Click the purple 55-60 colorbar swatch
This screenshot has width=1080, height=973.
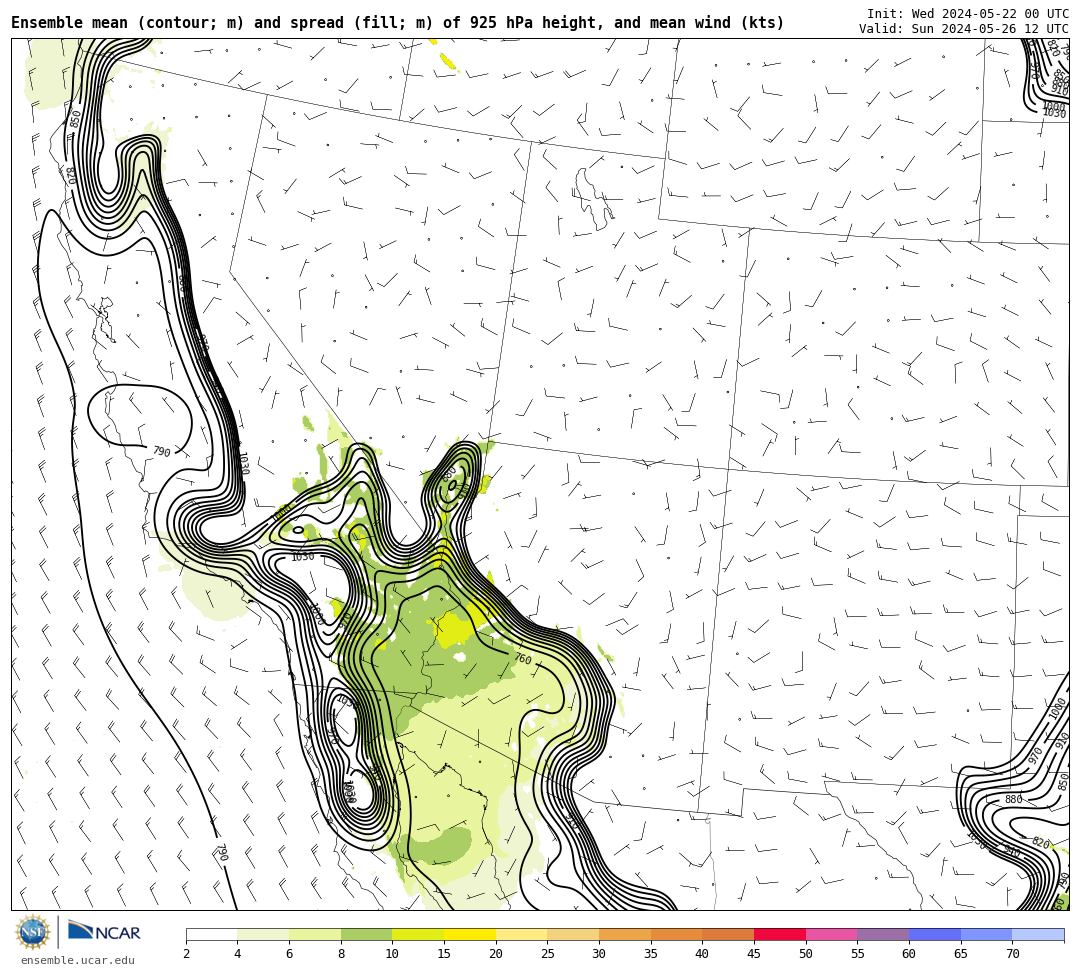coord(883,934)
